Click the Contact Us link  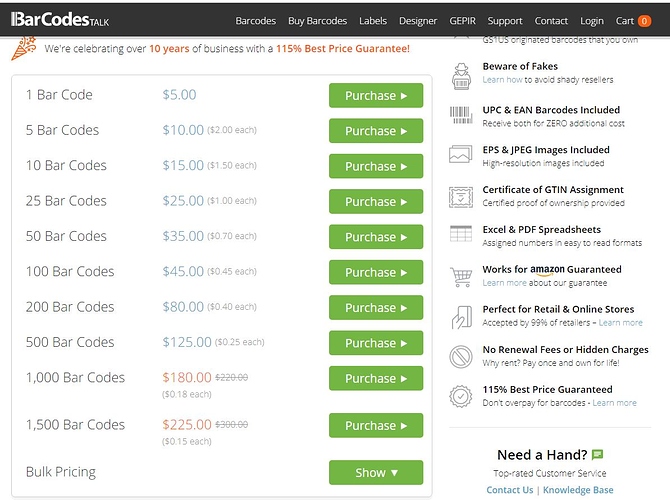pos(509,490)
